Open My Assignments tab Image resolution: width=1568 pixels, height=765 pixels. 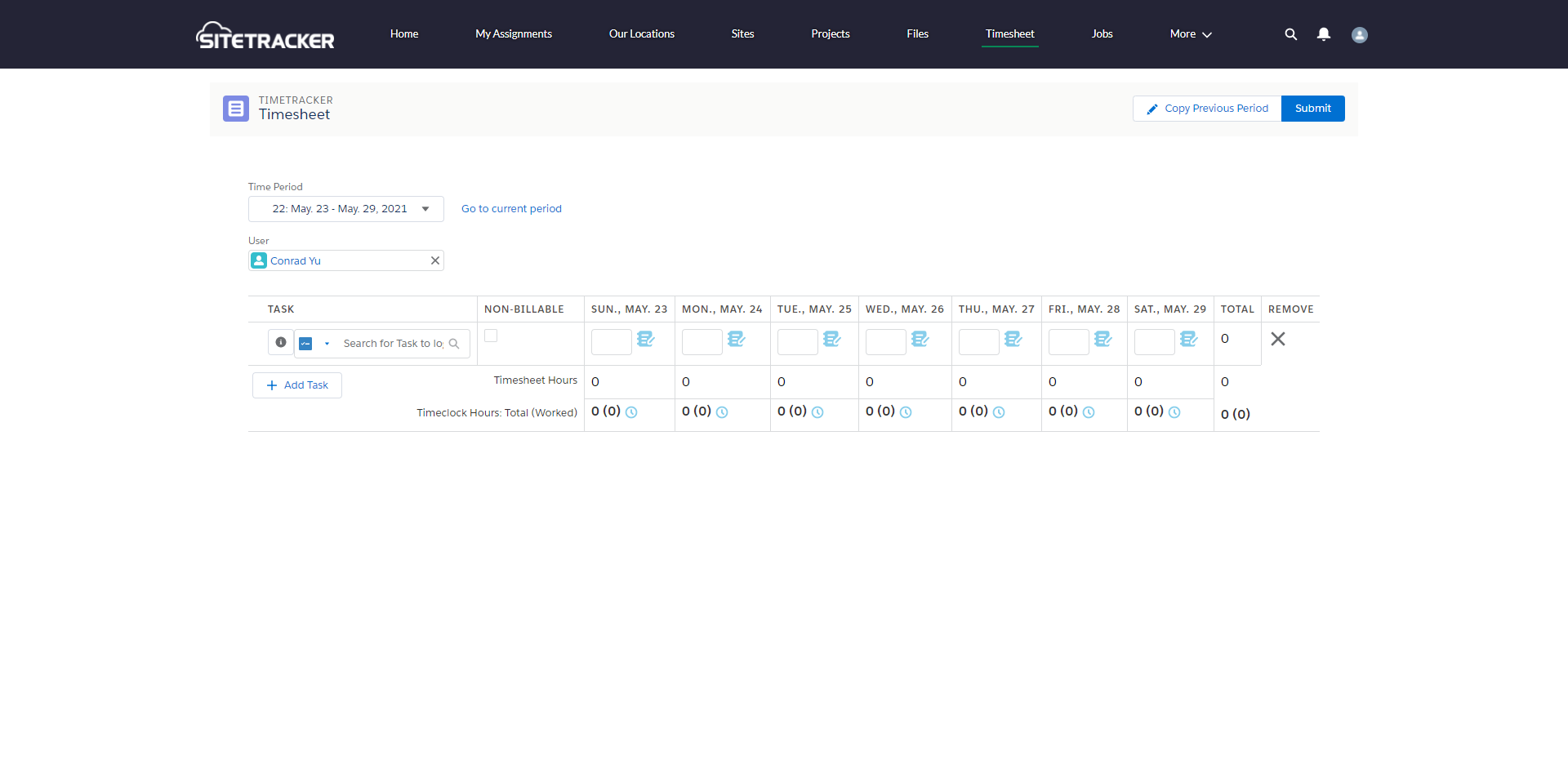pos(514,34)
